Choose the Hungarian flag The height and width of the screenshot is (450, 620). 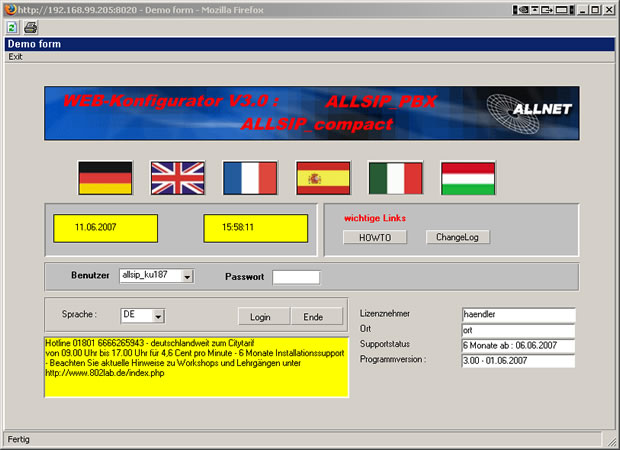click(468, 178)
